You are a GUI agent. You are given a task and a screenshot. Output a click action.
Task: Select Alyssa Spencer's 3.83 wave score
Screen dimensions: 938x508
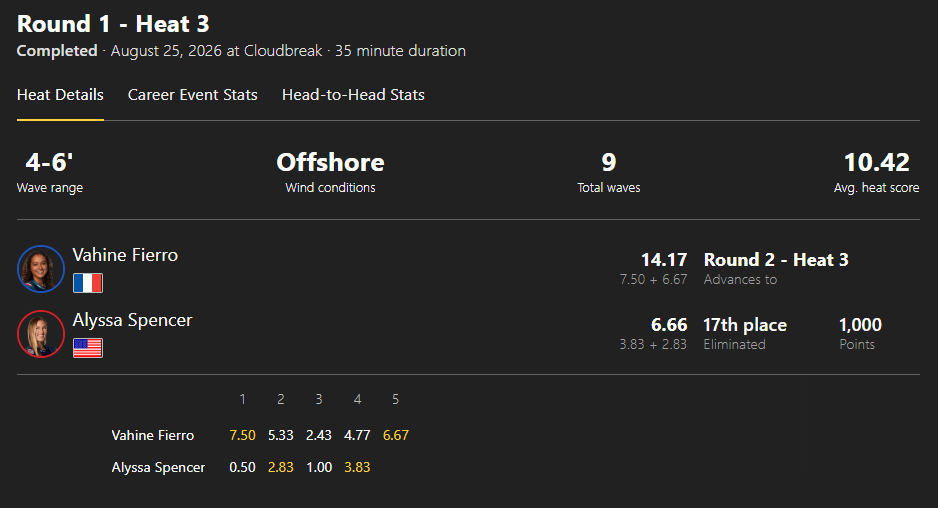[357, 467]
